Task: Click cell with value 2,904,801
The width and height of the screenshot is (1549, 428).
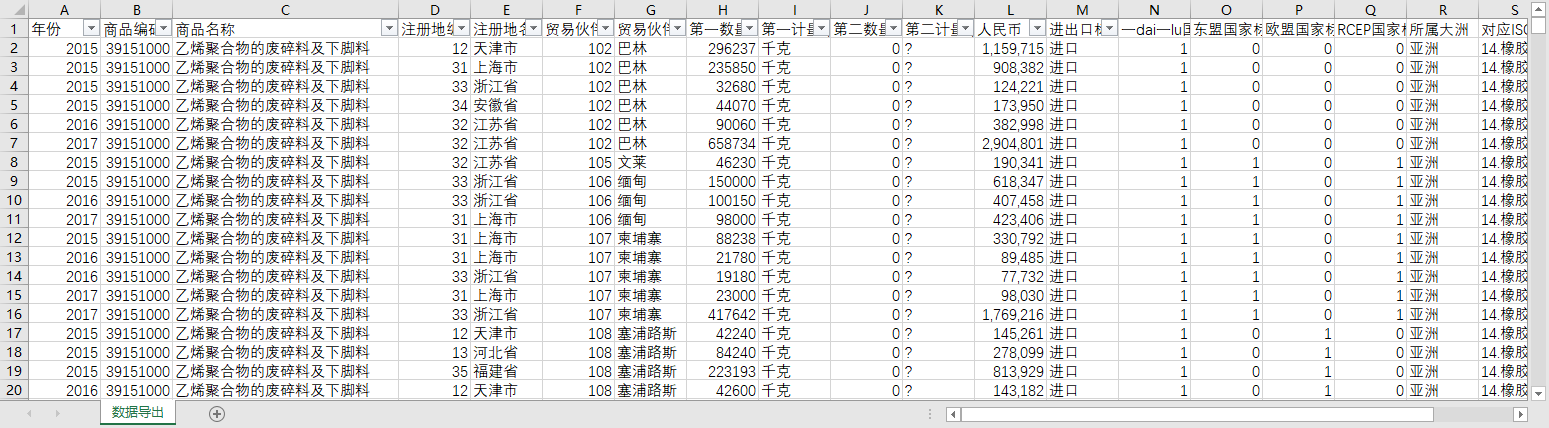Action: (x=1011, y=143)
